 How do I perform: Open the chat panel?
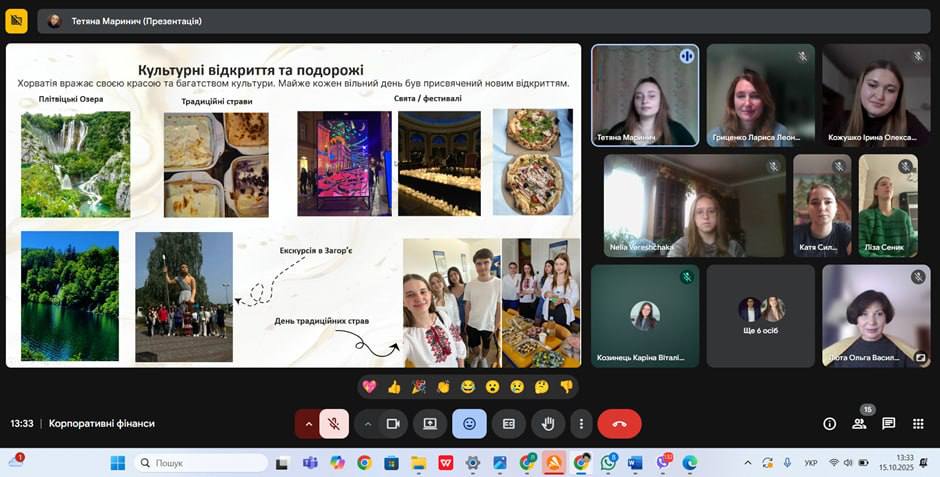(x=888, y=424)
